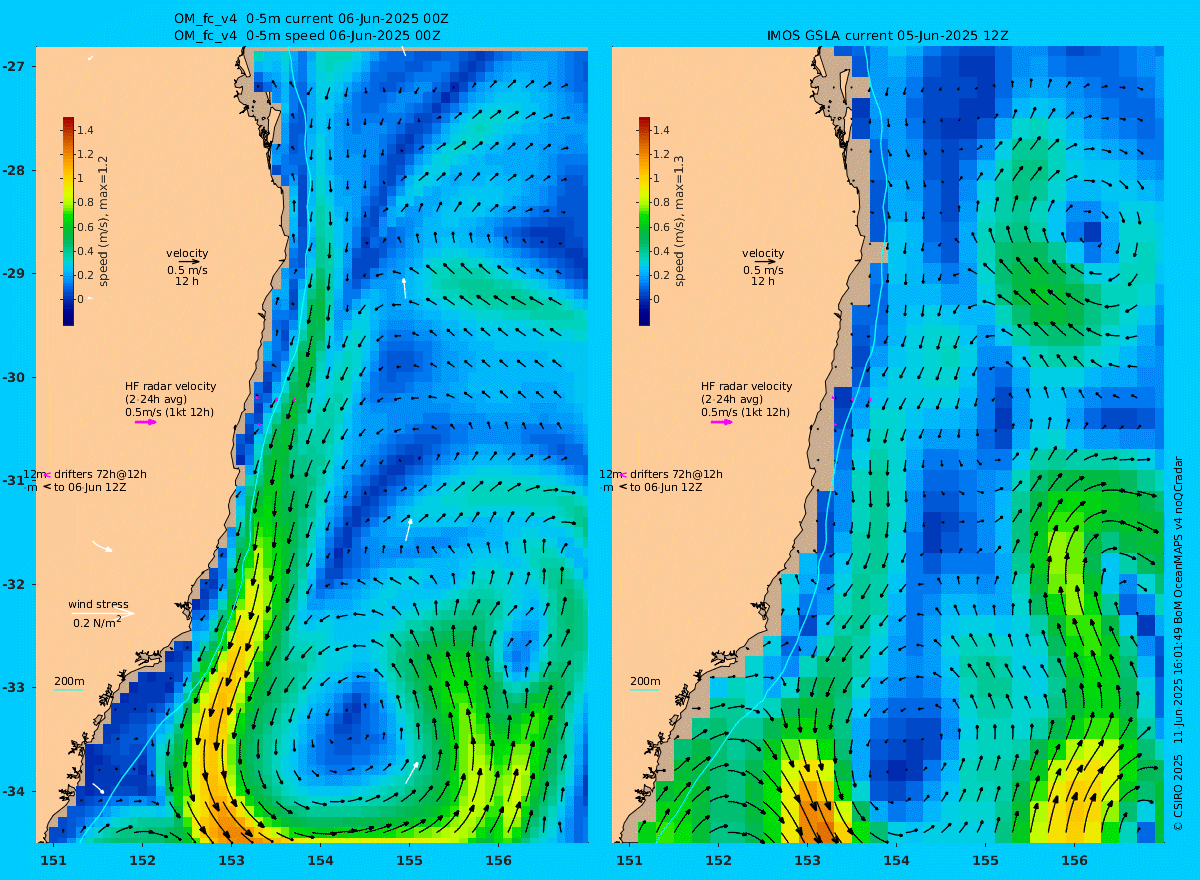This screenshot has width=1200, height=880.
Task: Click the right map speed colorbar
Action: click(644, 221)
